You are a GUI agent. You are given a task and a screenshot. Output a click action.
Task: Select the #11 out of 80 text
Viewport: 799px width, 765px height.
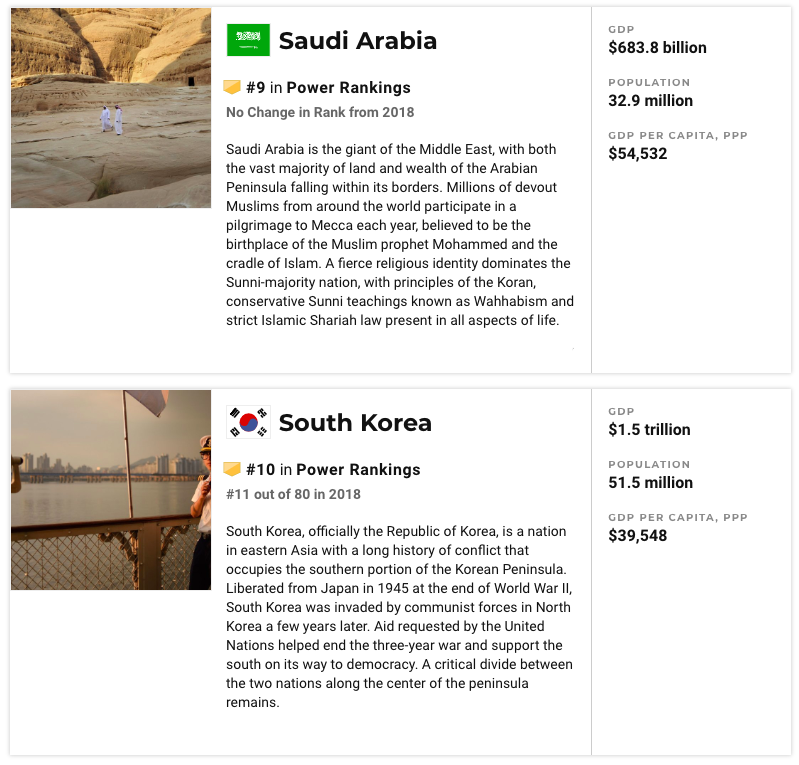[x=294, y=494]
